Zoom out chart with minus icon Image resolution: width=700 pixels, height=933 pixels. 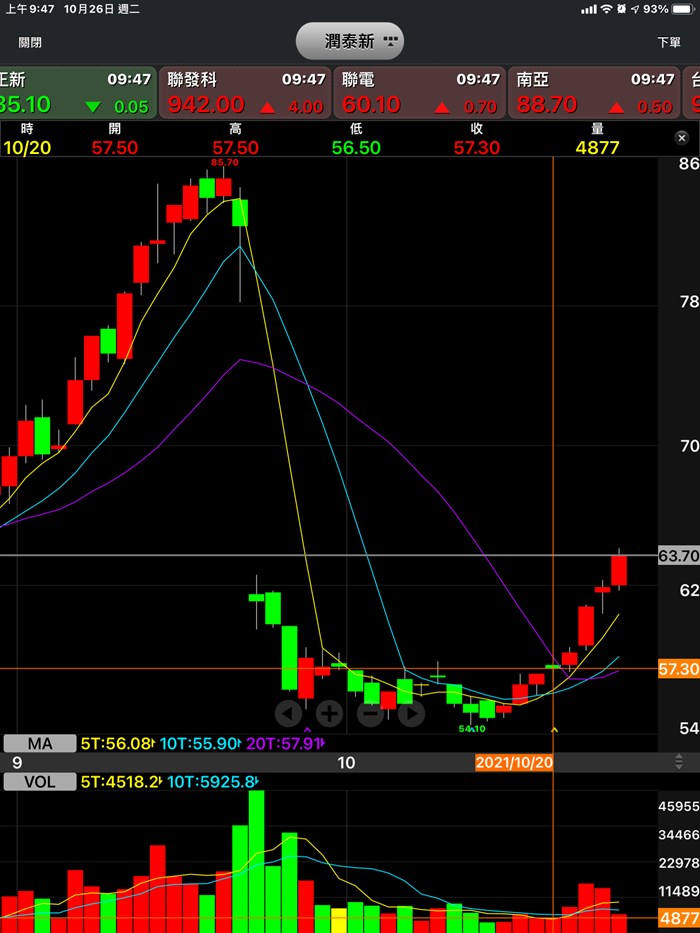click(370, 713)
